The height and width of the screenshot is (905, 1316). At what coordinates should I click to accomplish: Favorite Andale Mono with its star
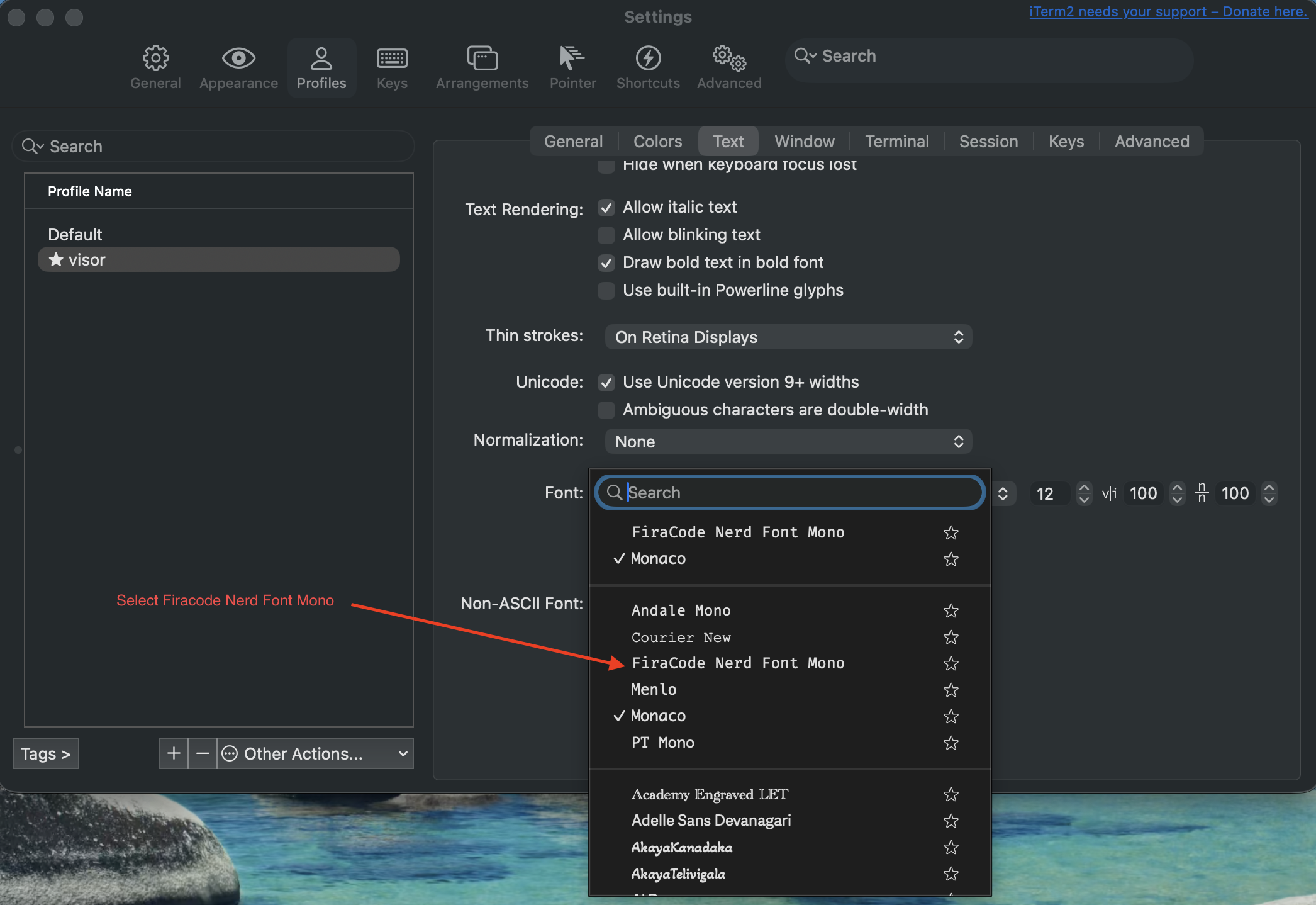pyautogui.click(x=951, y=611)
